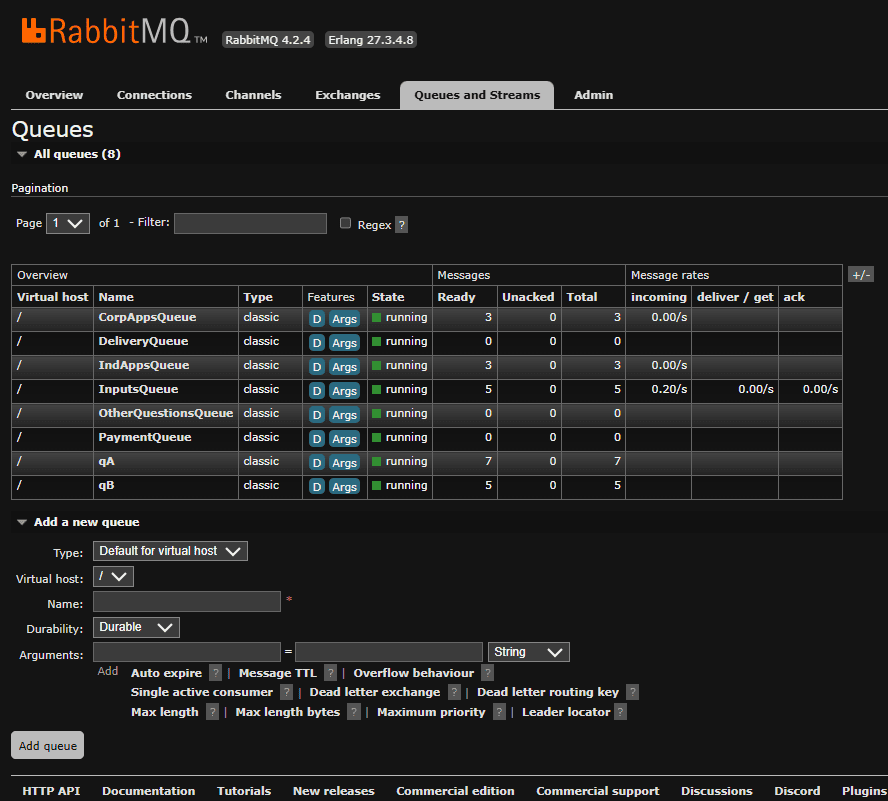Click the +/- column selector button
The height and width of the screenshot is (801, 888).
859,274
